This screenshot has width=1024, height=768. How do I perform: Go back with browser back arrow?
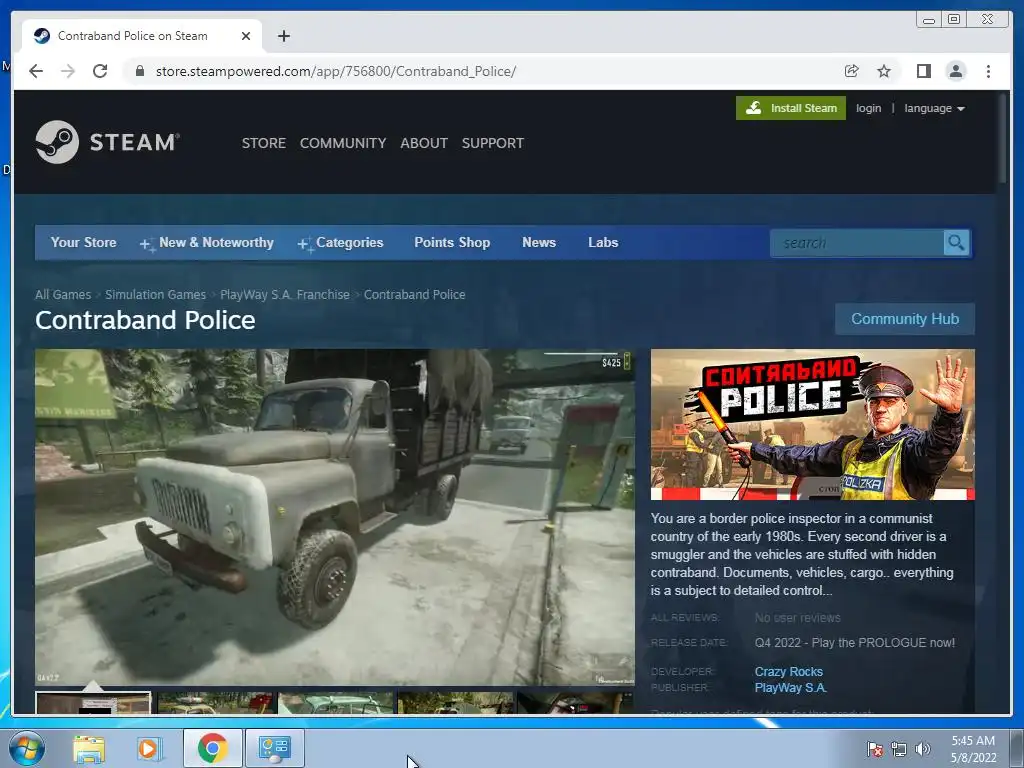[x=36, y=71]
